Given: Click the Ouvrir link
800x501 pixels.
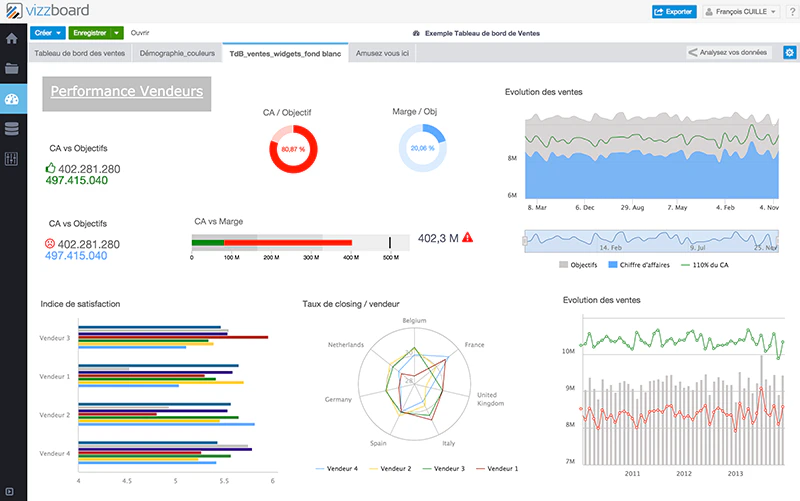Looking at the screenshot, I should point(140,33).
